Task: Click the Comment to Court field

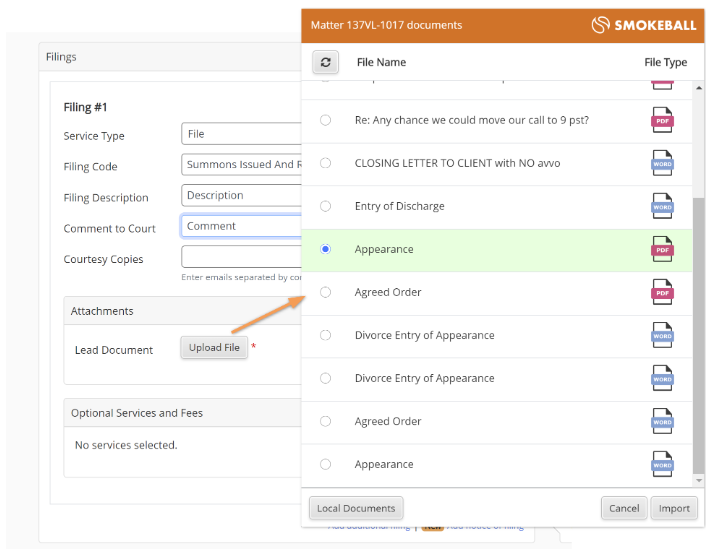Action: 242,226
